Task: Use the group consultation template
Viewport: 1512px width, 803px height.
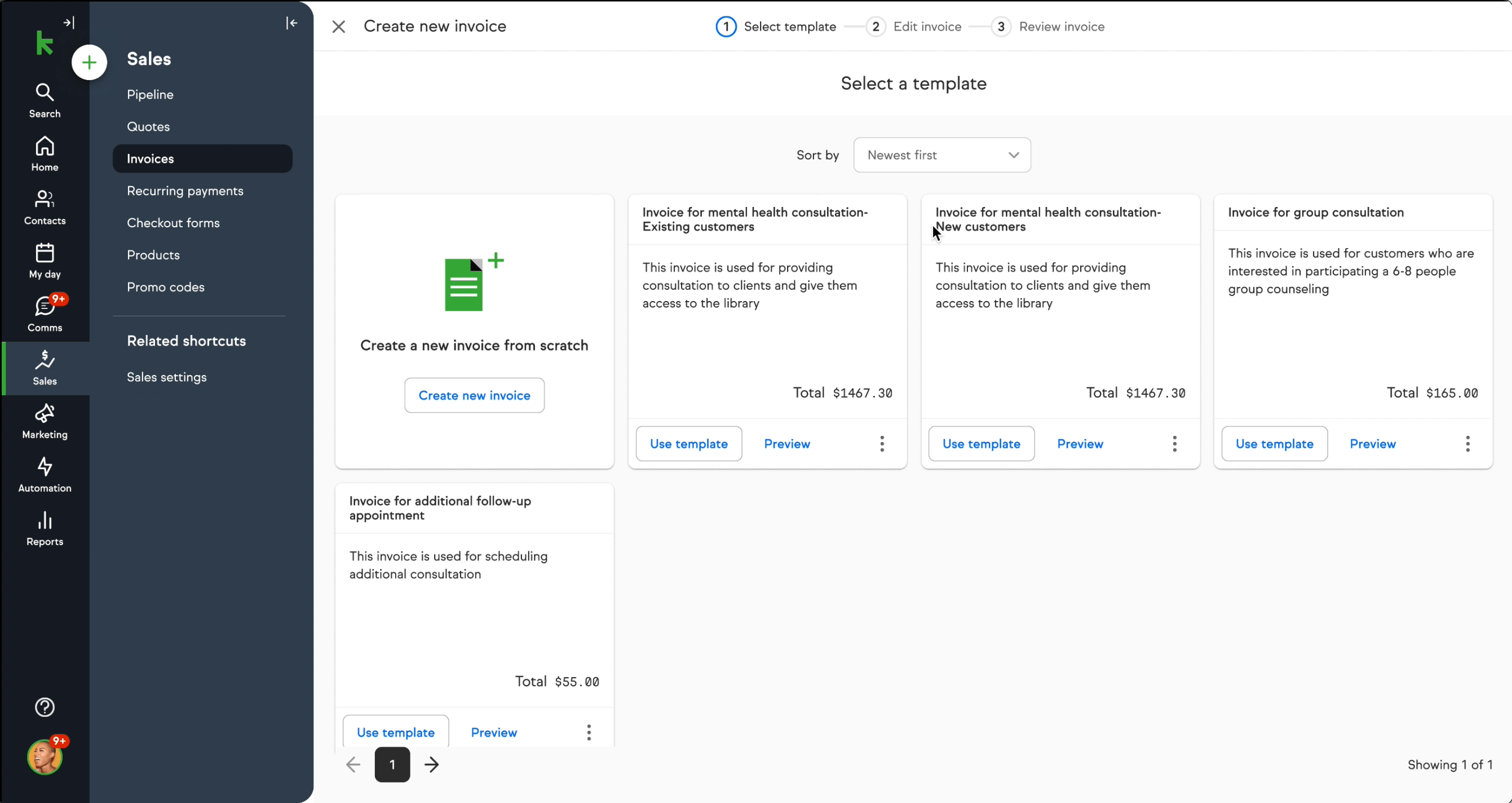Action: point(1274,444)
